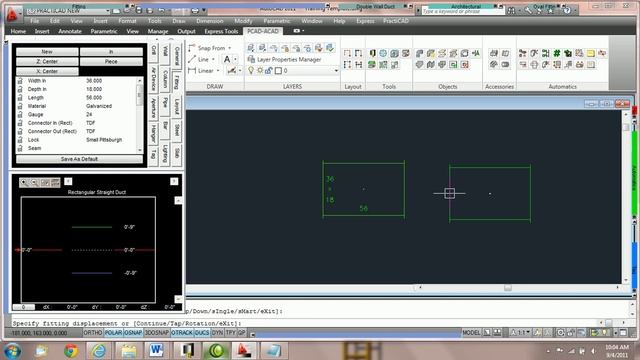Toggle TPY in status bar
This screenshot has height=360, width=640.
[x=231, y=333]
